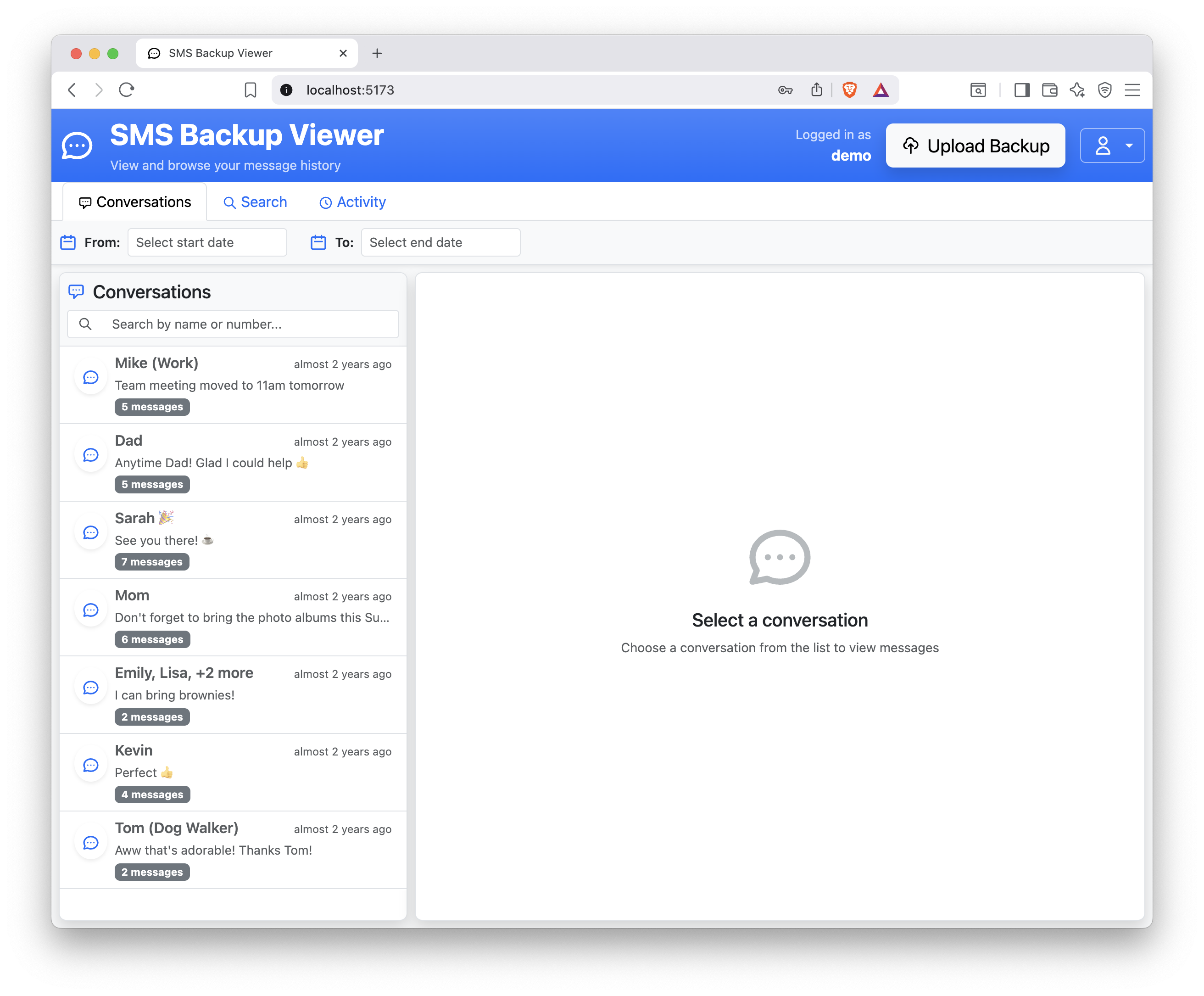Open a new browser tab with plus
This screenshot has width=1204, height=996.
click(x=377, y=53)
